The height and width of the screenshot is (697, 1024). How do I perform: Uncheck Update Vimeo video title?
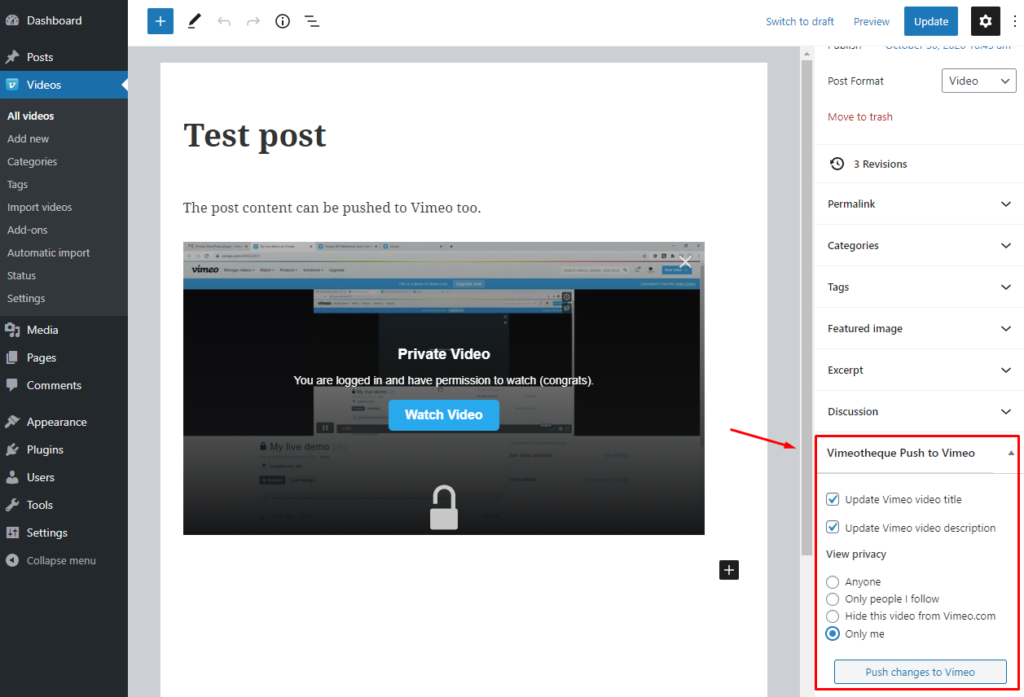833,499
